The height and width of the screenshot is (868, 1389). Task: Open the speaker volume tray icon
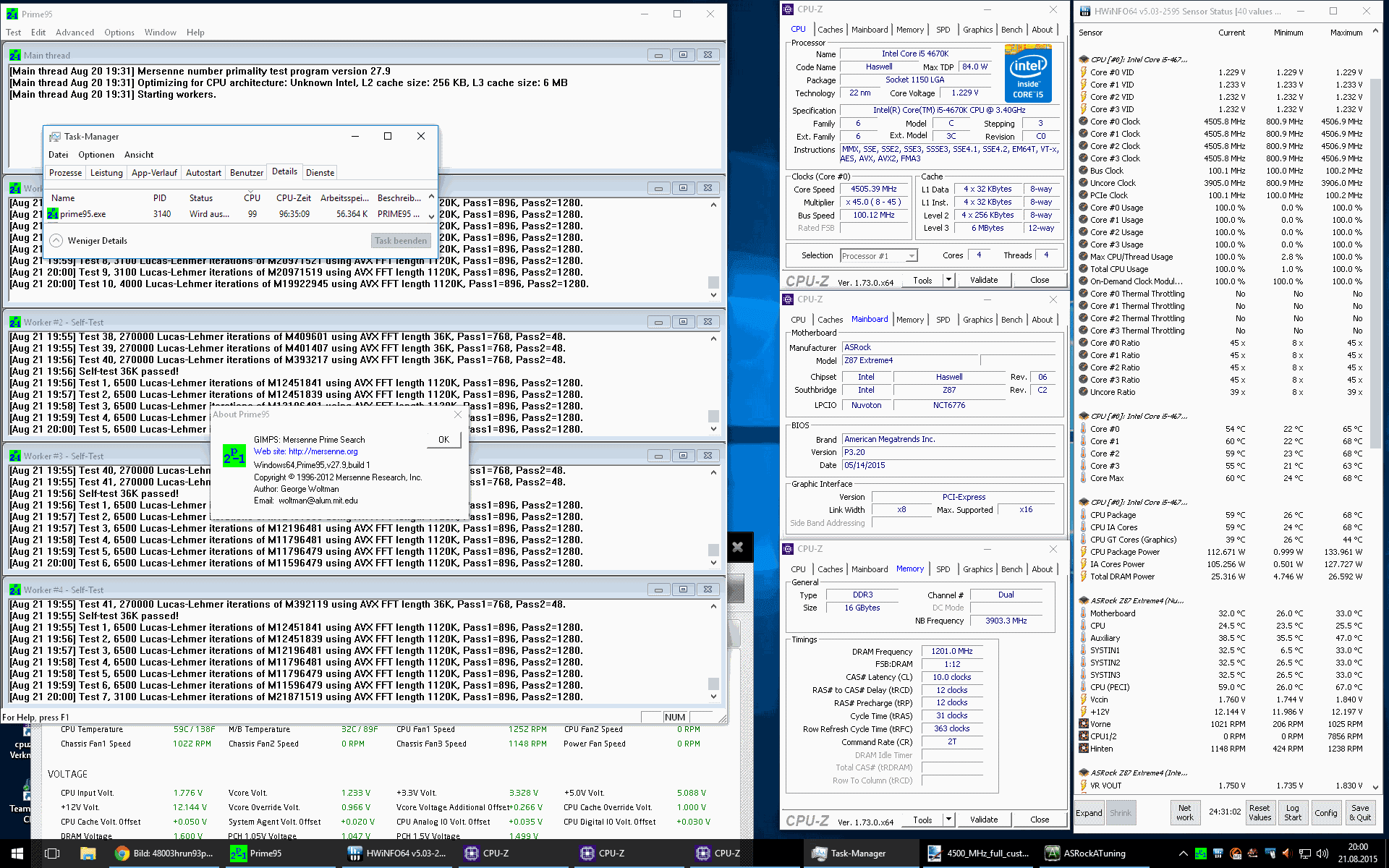click(1322, 854)
